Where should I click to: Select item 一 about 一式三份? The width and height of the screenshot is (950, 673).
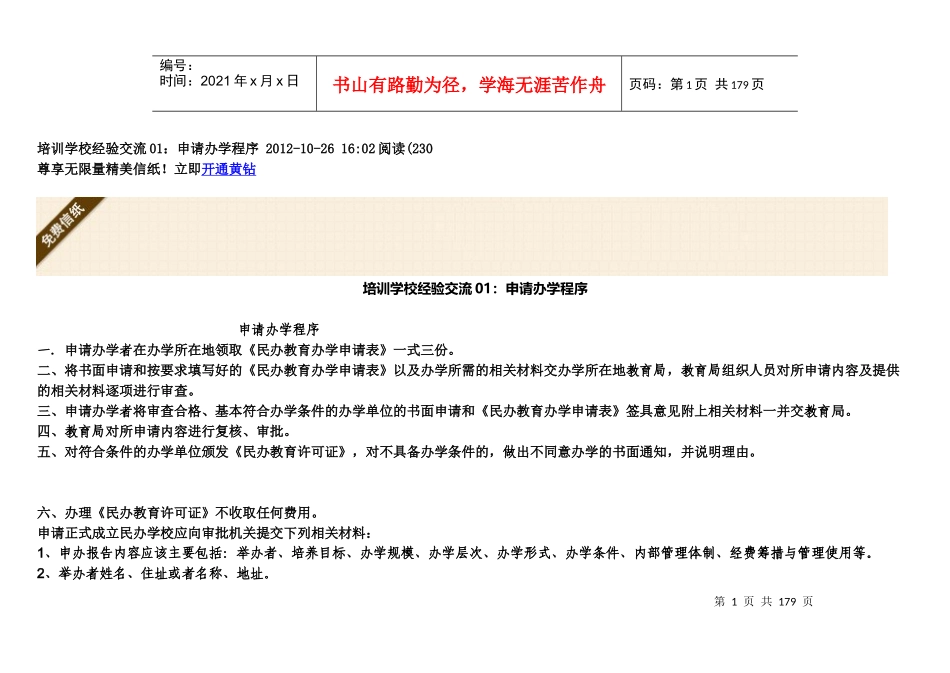[x=247, y=350]
